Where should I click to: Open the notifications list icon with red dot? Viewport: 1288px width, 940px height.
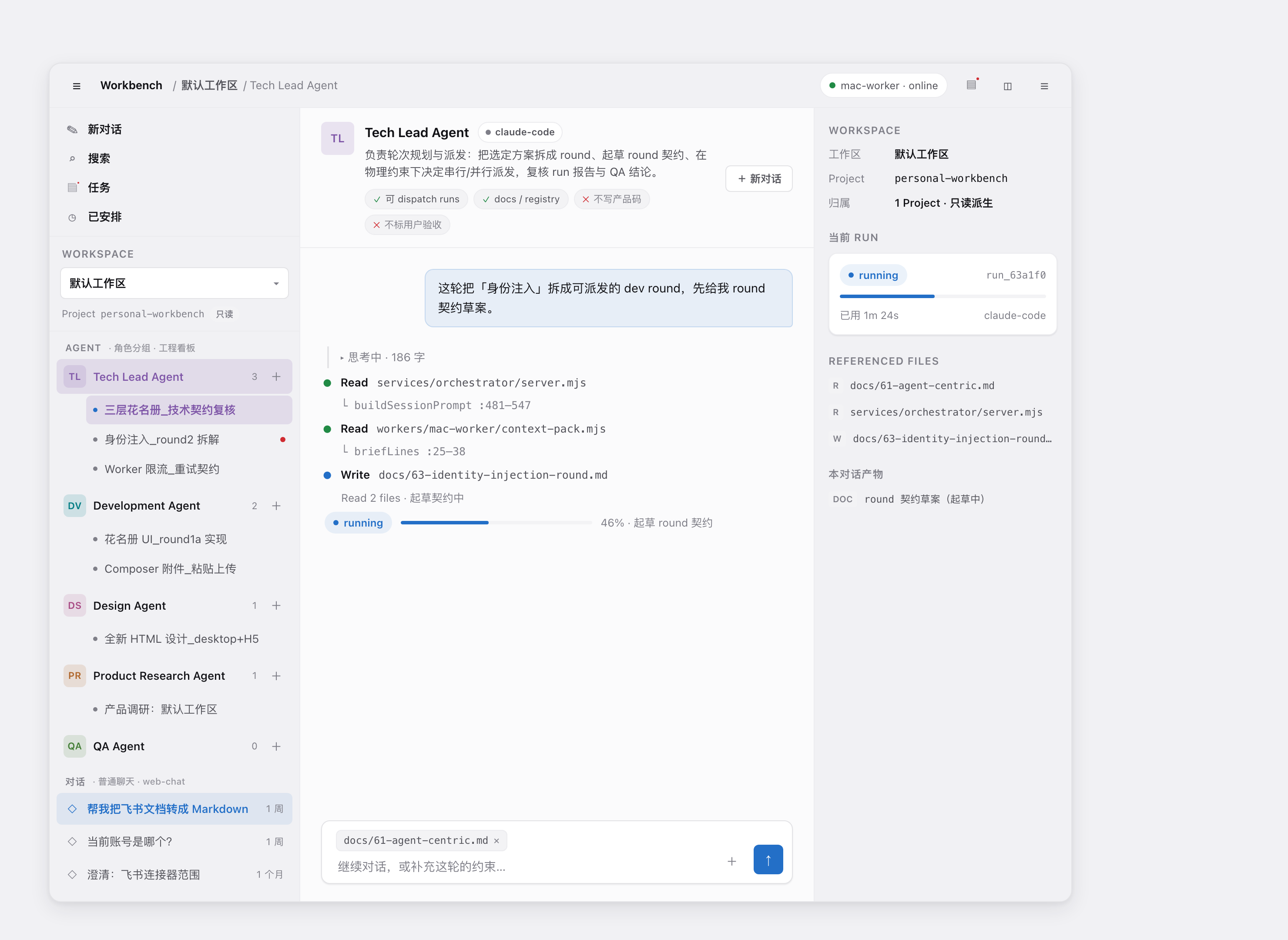972,85
